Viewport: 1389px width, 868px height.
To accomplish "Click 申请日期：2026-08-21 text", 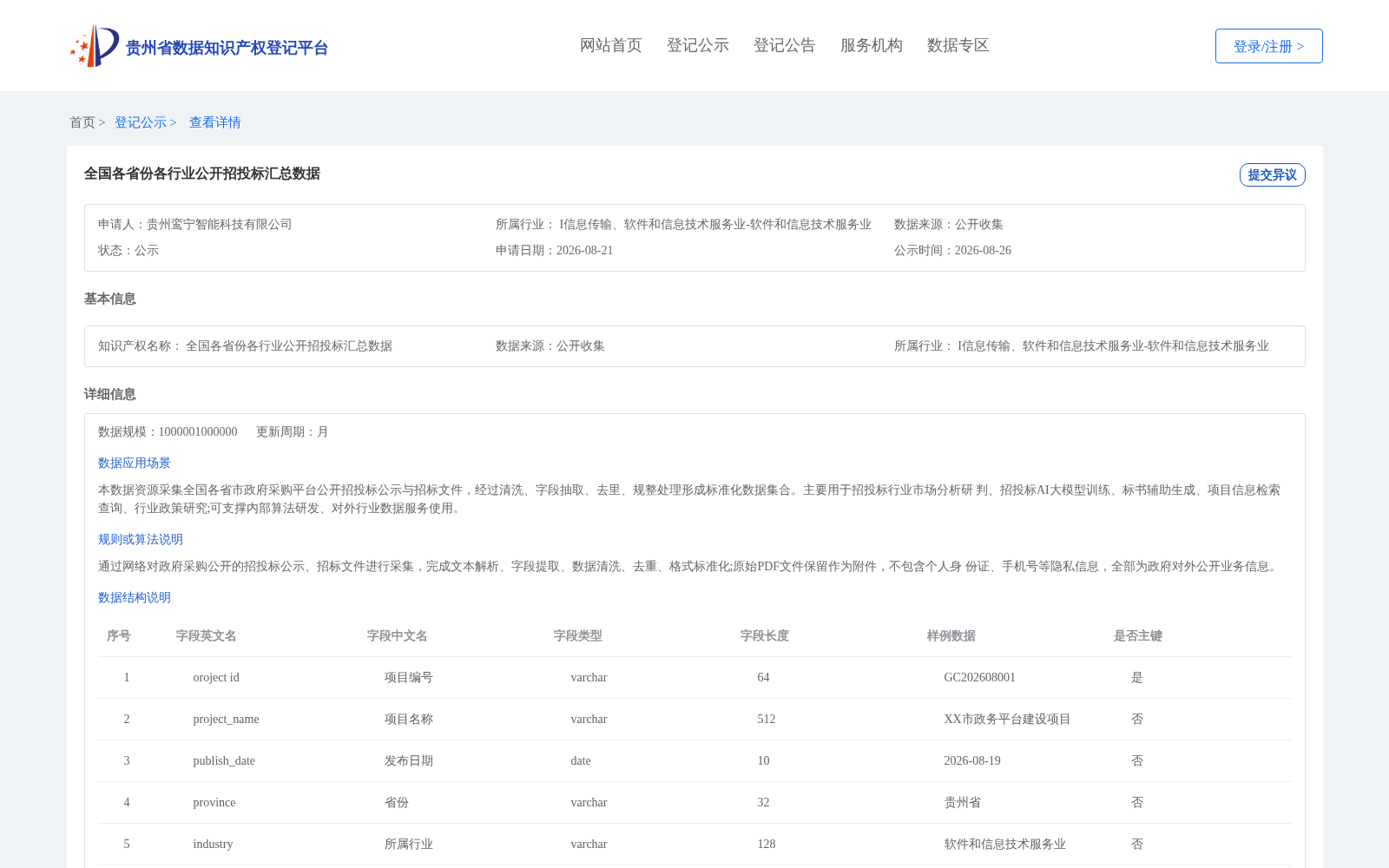I will (x=555, y=250).
